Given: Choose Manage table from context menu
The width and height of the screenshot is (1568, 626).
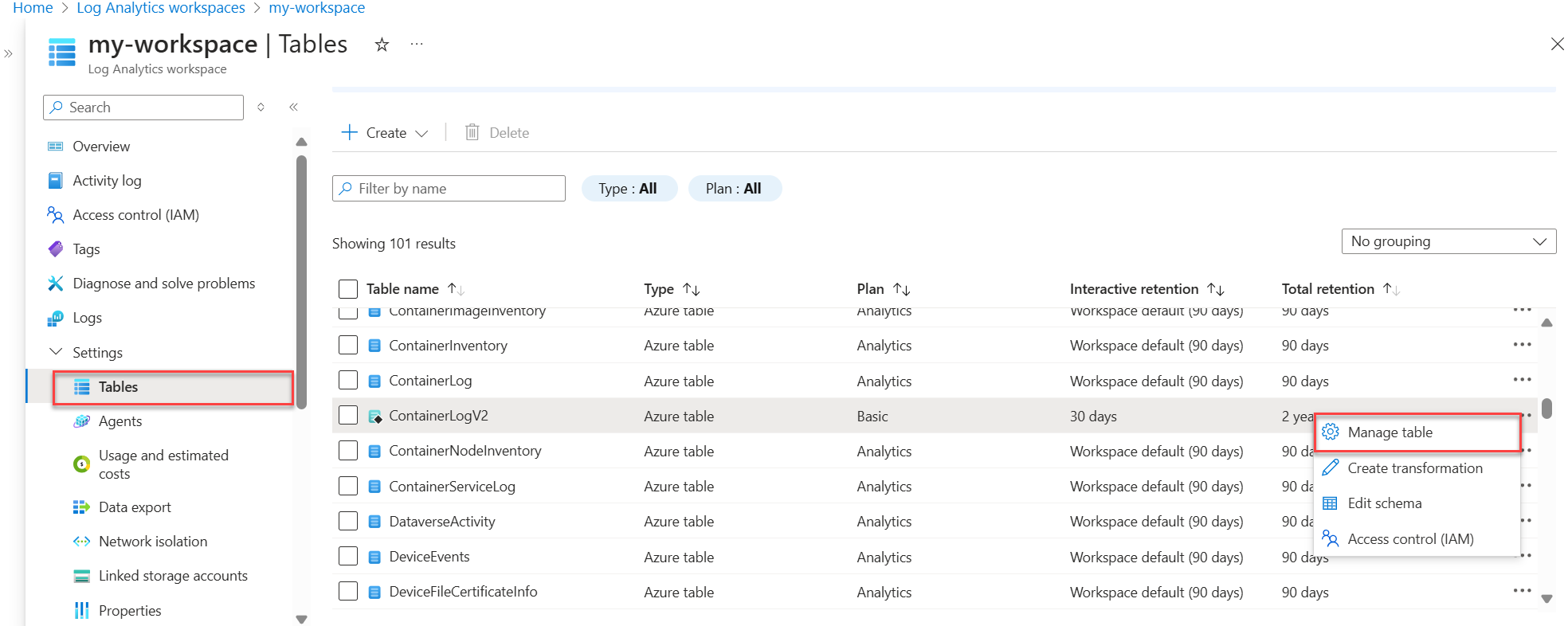Looking at the screenshot, I should point(1390,432).
